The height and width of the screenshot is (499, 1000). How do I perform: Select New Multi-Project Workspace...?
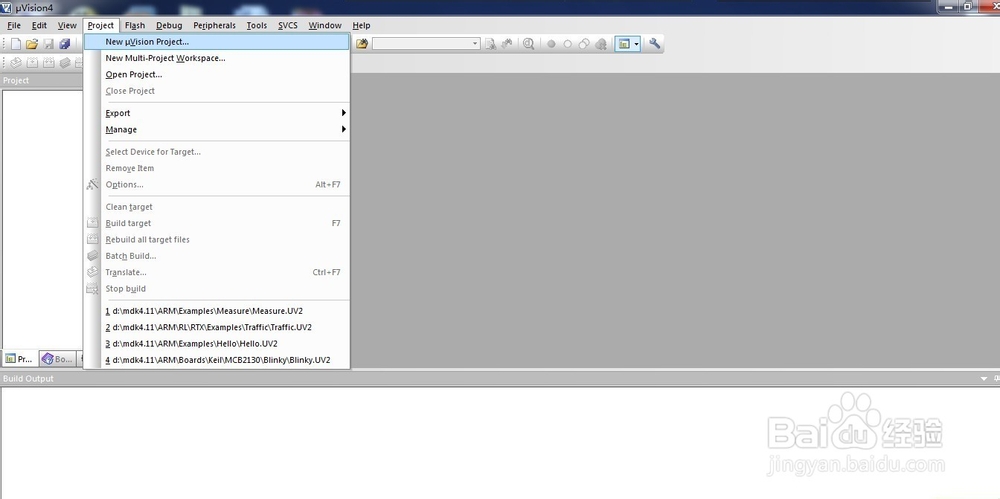tap(217, 58)
